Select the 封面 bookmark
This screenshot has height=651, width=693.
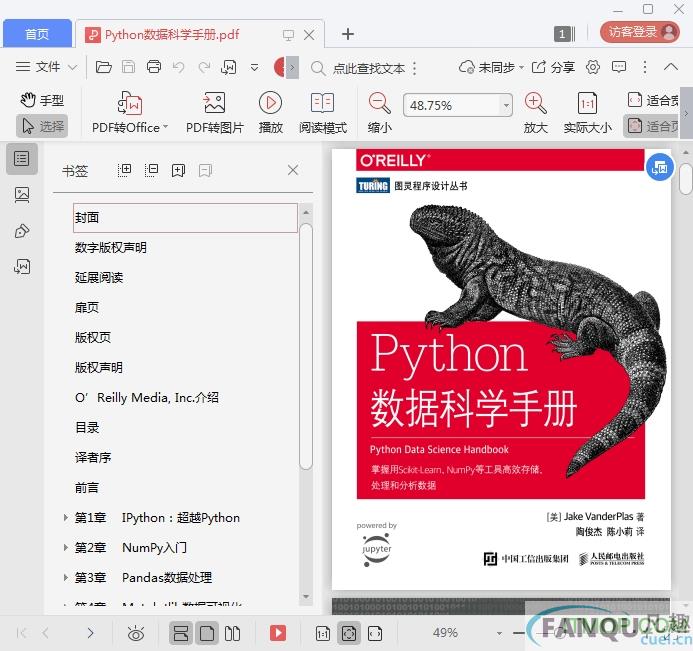pyautogui.click(x=185, y=217)
